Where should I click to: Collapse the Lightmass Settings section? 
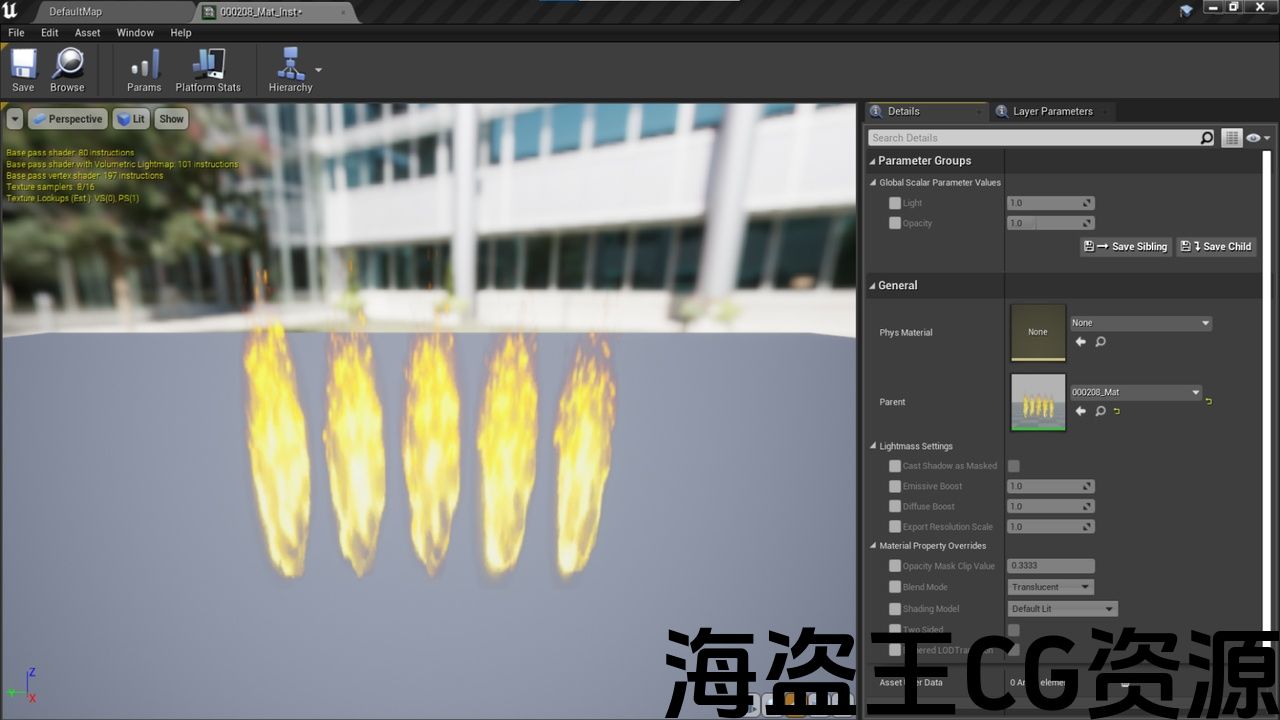873,446
